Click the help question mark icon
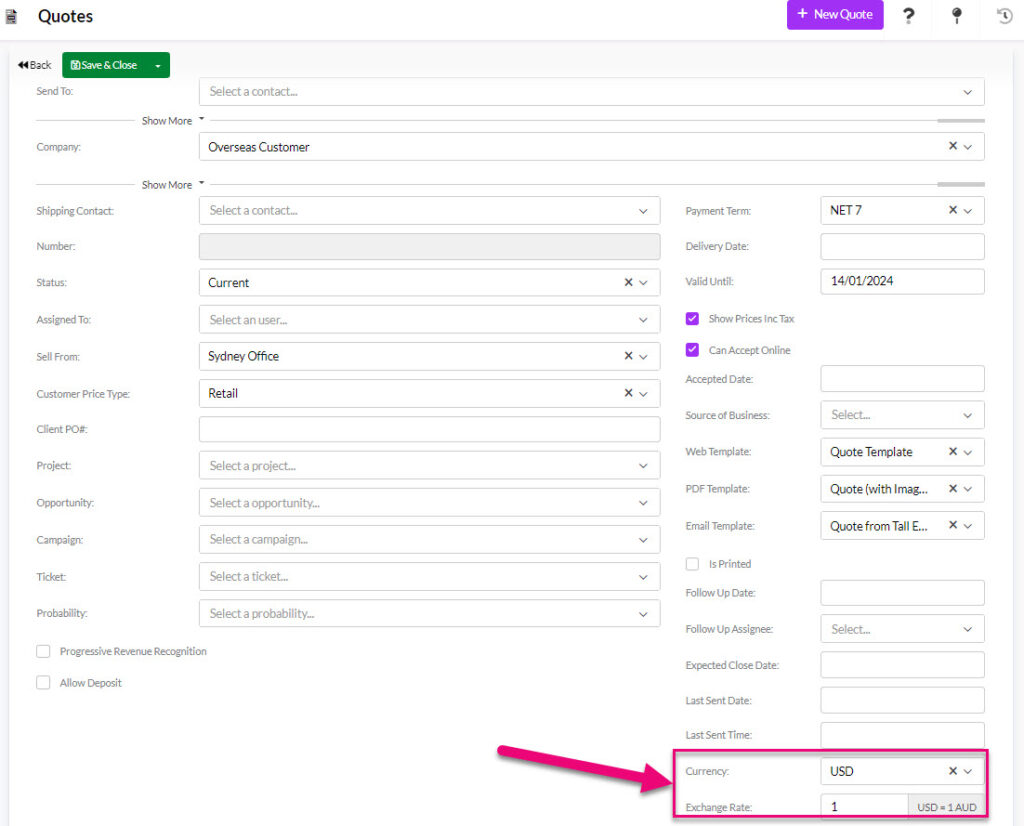Viewport: 1024px width, 826px height. point(908,15)
